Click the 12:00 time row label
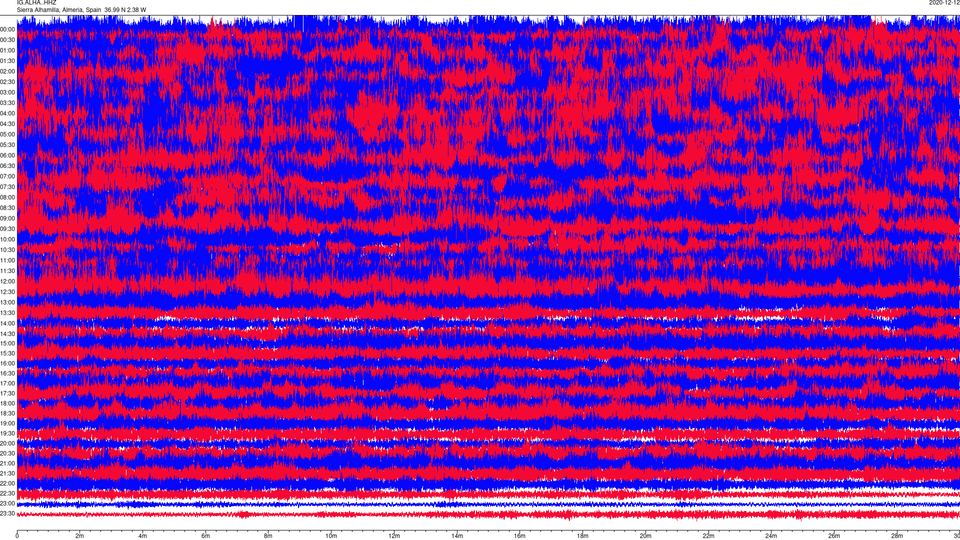 coord(7,282)
